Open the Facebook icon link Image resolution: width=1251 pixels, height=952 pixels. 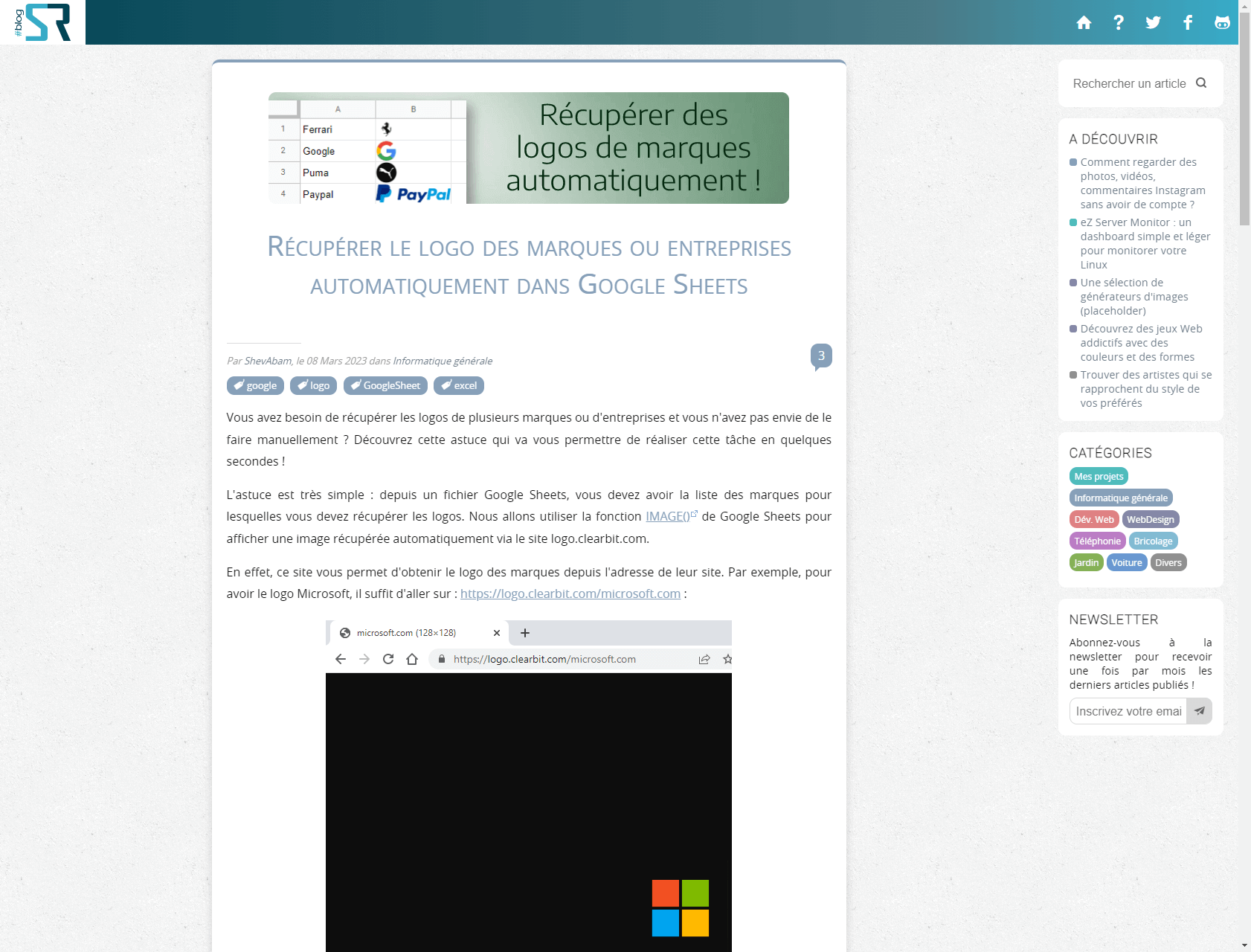[x=1188, y=22]
